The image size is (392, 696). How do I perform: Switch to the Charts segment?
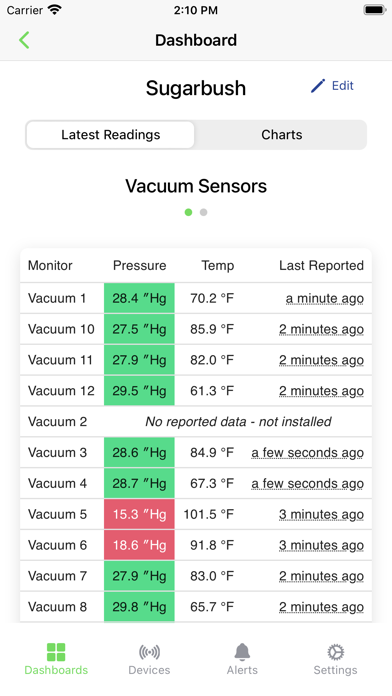pyautogui.click(x=281, y=135)
